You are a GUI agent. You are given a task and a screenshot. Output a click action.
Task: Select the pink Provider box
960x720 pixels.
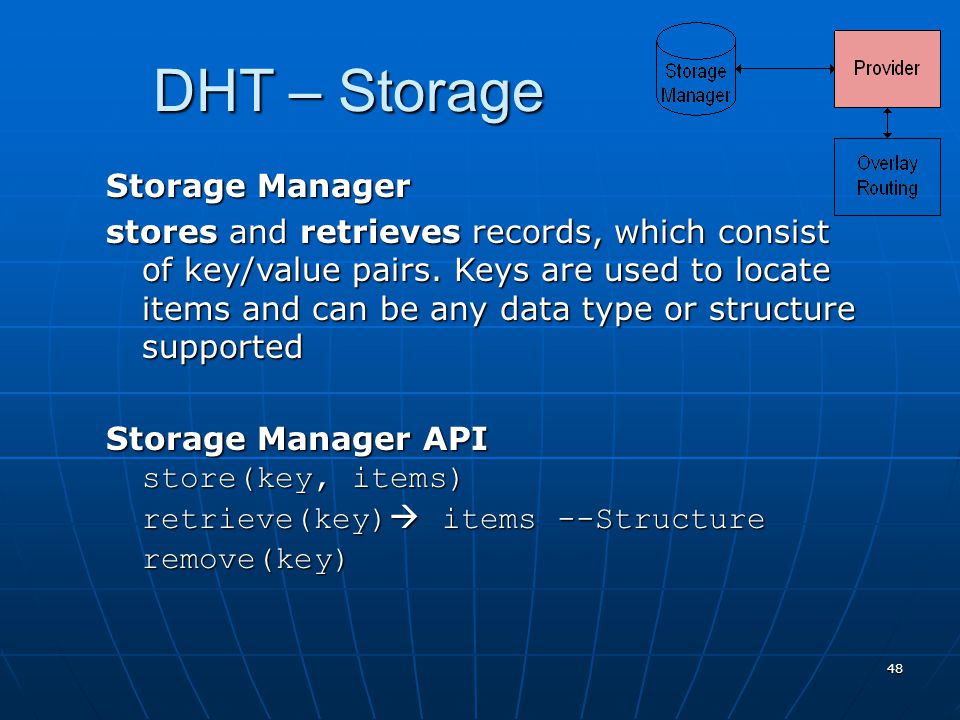click(887, 69)
